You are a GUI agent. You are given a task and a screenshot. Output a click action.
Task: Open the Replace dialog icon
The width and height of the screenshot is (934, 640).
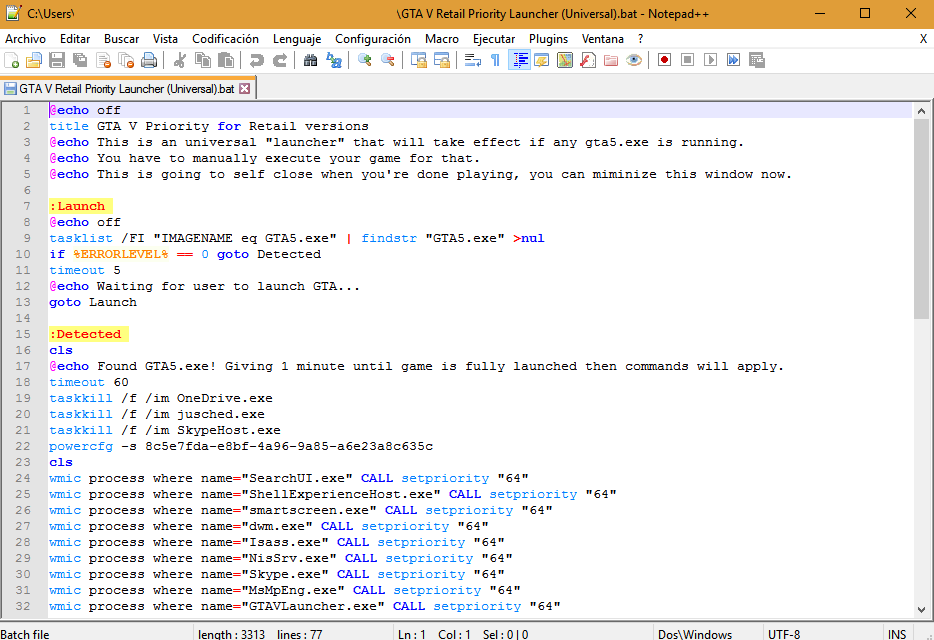334,60
